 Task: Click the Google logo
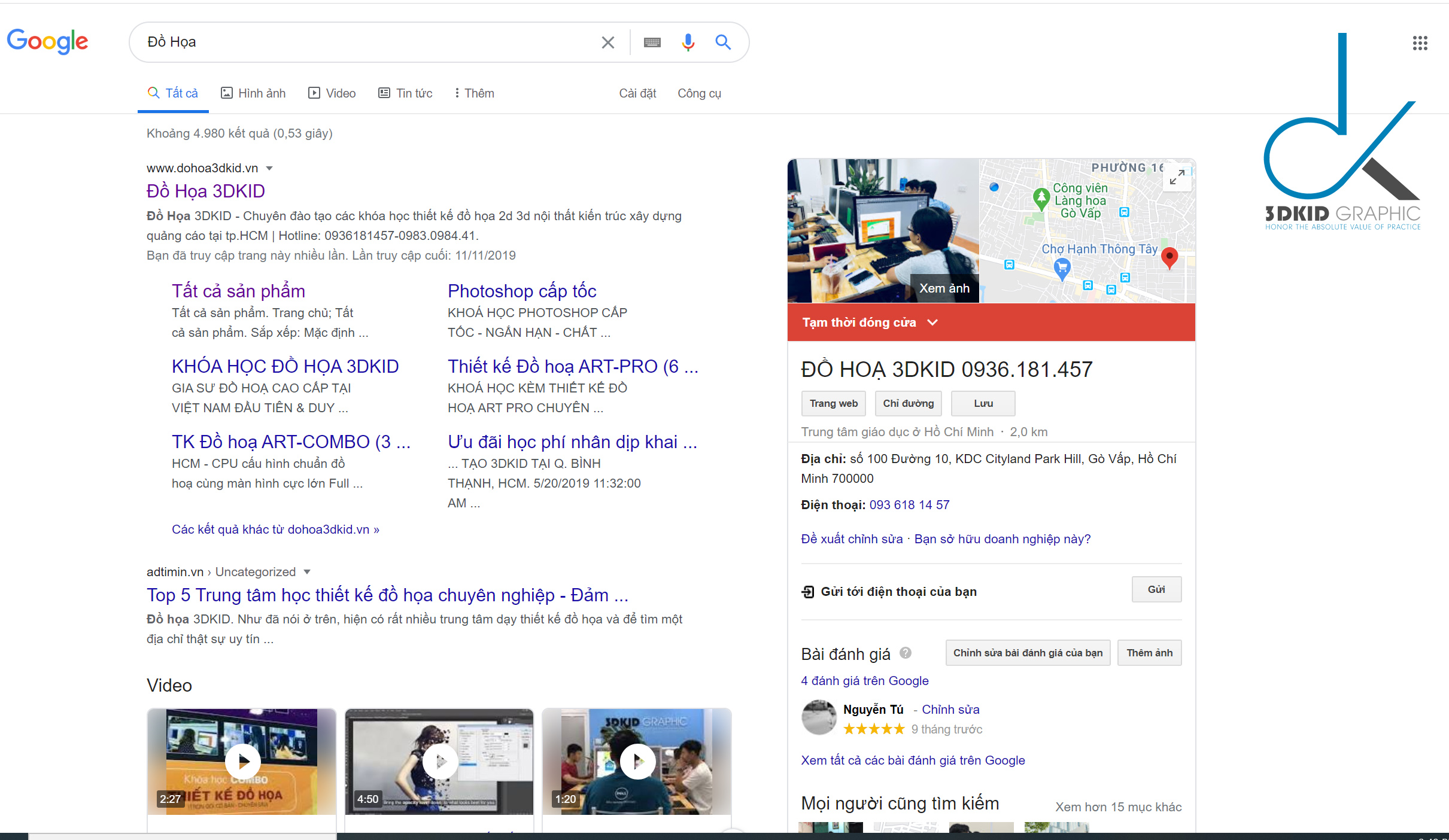tap(47, 41)
